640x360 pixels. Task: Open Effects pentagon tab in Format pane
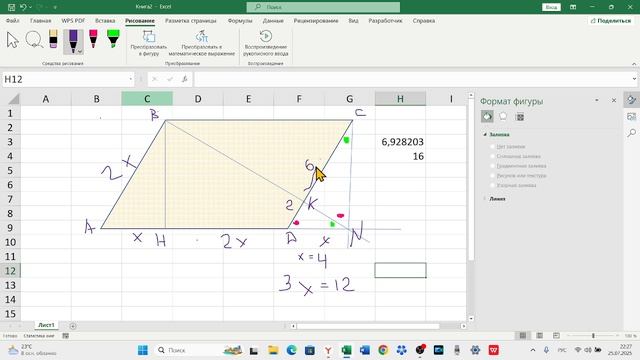click(503, 117)
